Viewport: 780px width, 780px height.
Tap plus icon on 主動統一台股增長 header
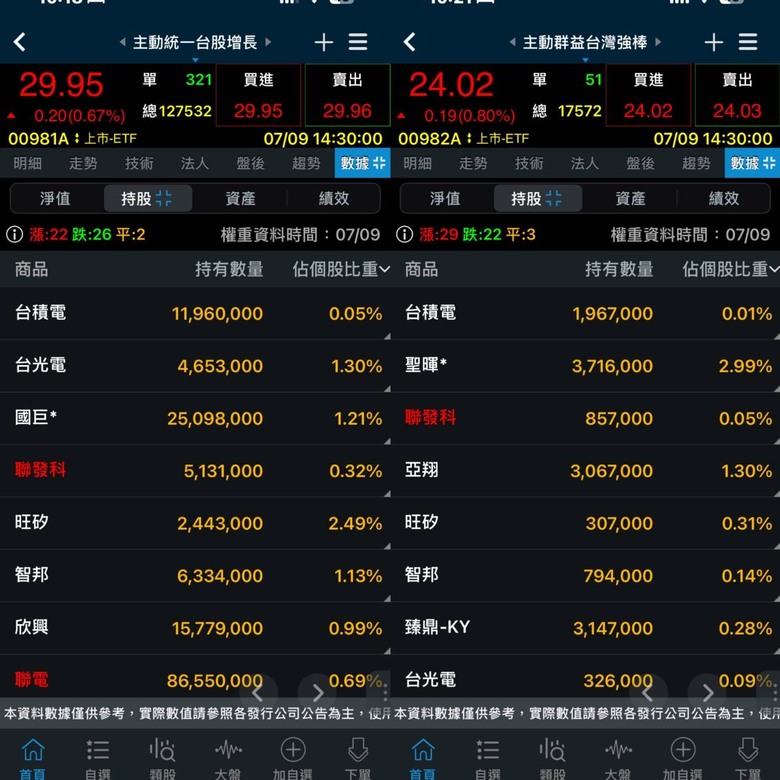pyautogui.click(x=324, y=42)
